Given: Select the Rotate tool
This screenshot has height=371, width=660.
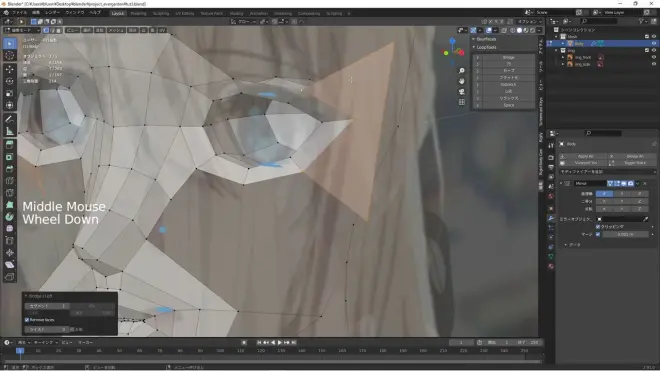Looking at the screenshot, I should [x=10, y=81].
